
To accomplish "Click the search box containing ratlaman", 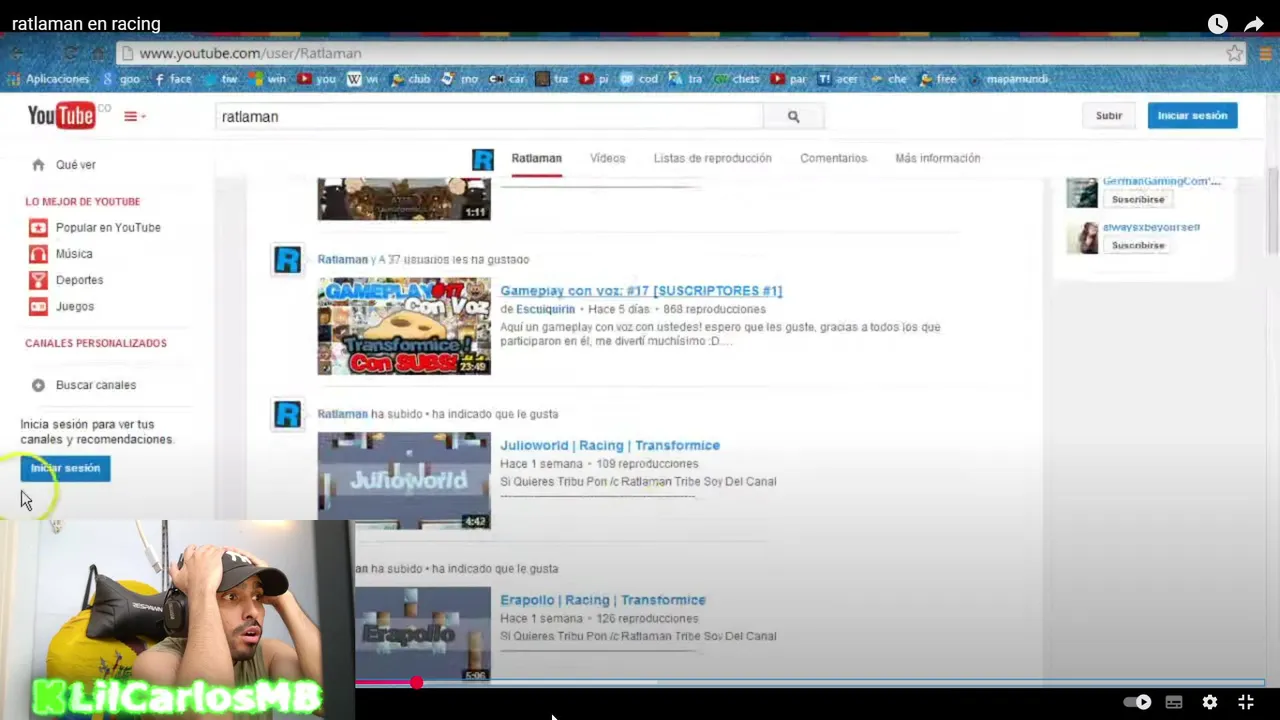I will [x=490, y=117].
